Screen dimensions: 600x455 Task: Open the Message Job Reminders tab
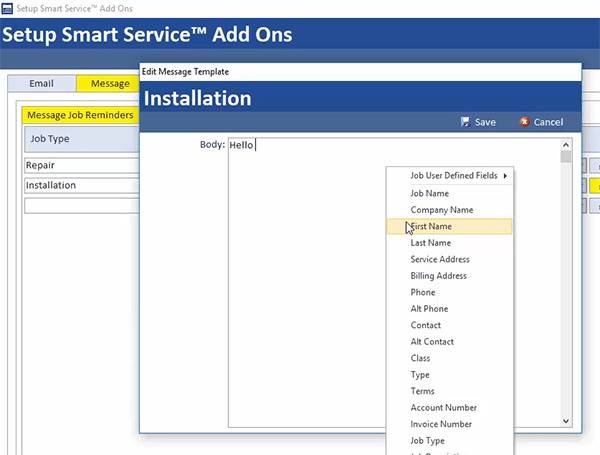click(x=80, y=115)
